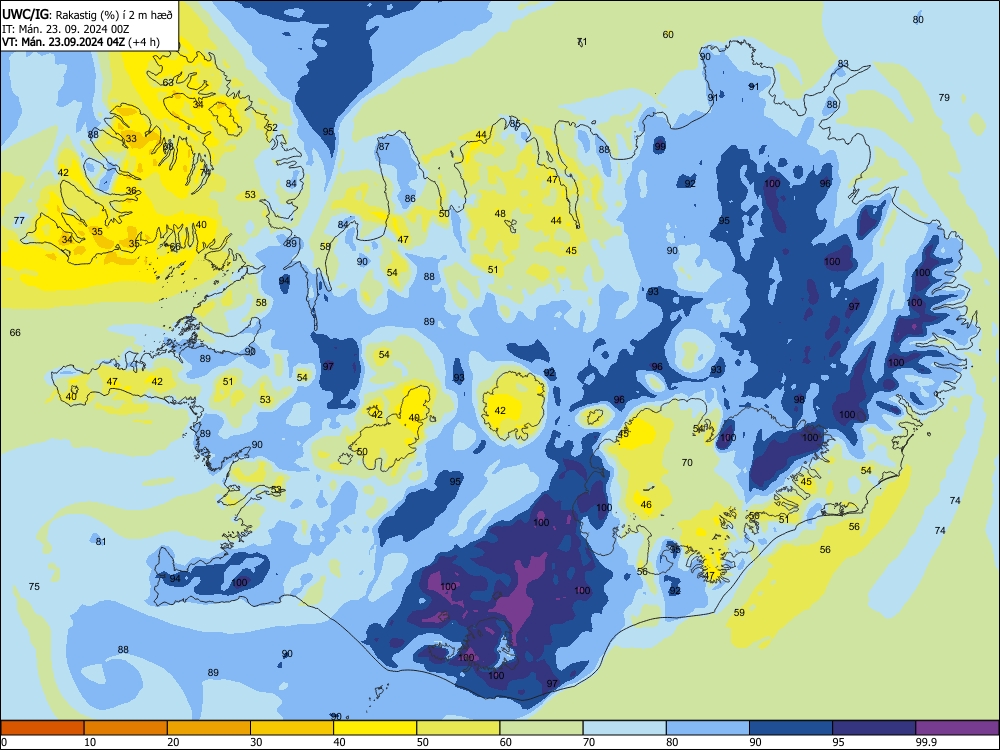Click the map value '86' in the north
The image size is (1000, 750).
[x=410, y=198]
